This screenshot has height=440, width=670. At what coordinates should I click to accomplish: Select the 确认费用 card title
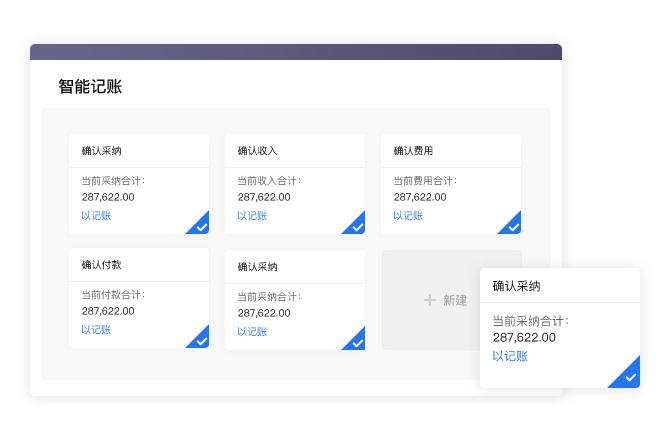413,151
